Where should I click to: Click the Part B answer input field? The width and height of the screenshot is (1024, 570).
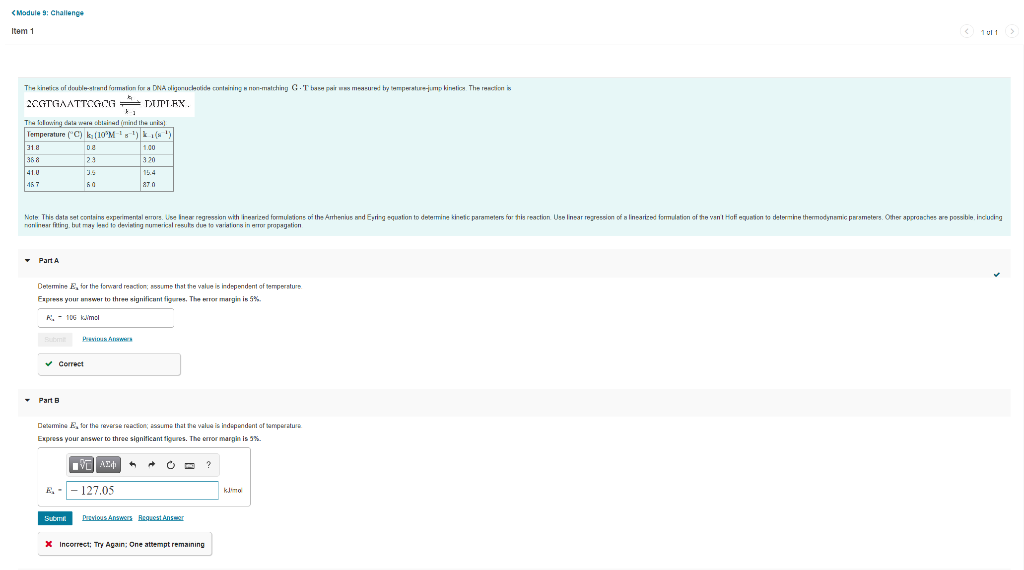click(142, 490)
